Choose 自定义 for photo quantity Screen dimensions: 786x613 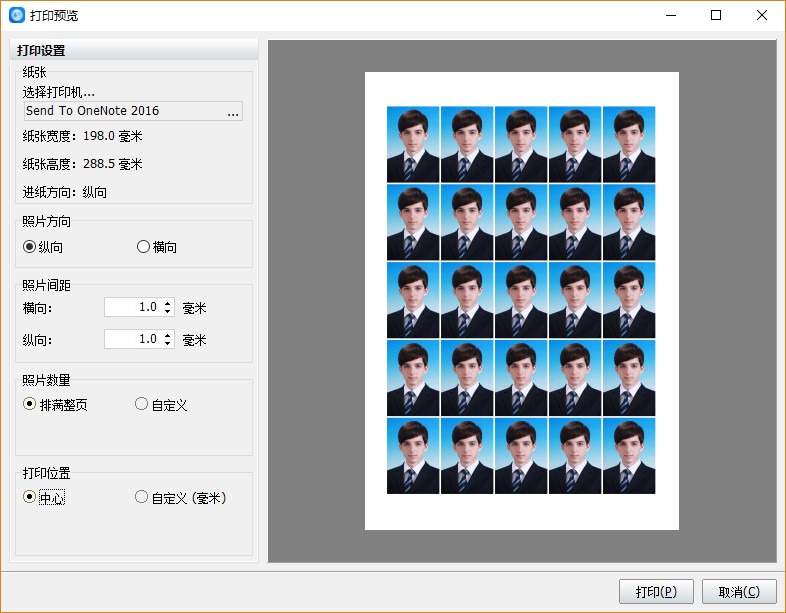141,405
